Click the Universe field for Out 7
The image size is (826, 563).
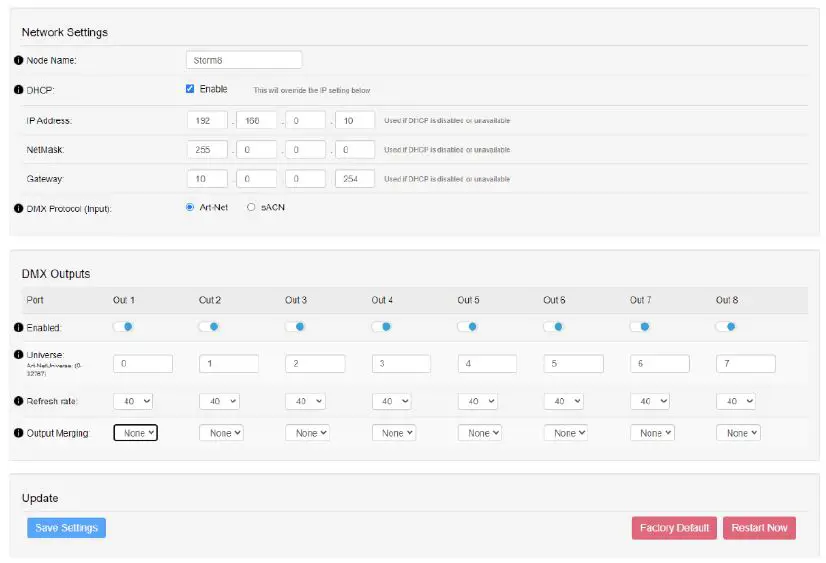click(x=660, y=364)
